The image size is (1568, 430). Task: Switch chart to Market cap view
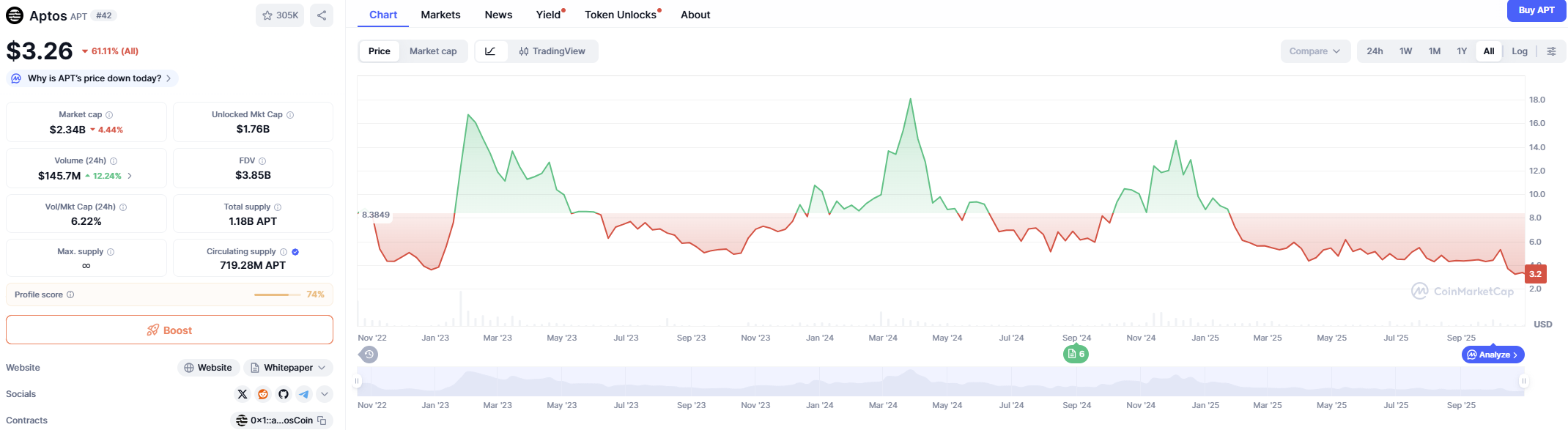pos(433,51)
